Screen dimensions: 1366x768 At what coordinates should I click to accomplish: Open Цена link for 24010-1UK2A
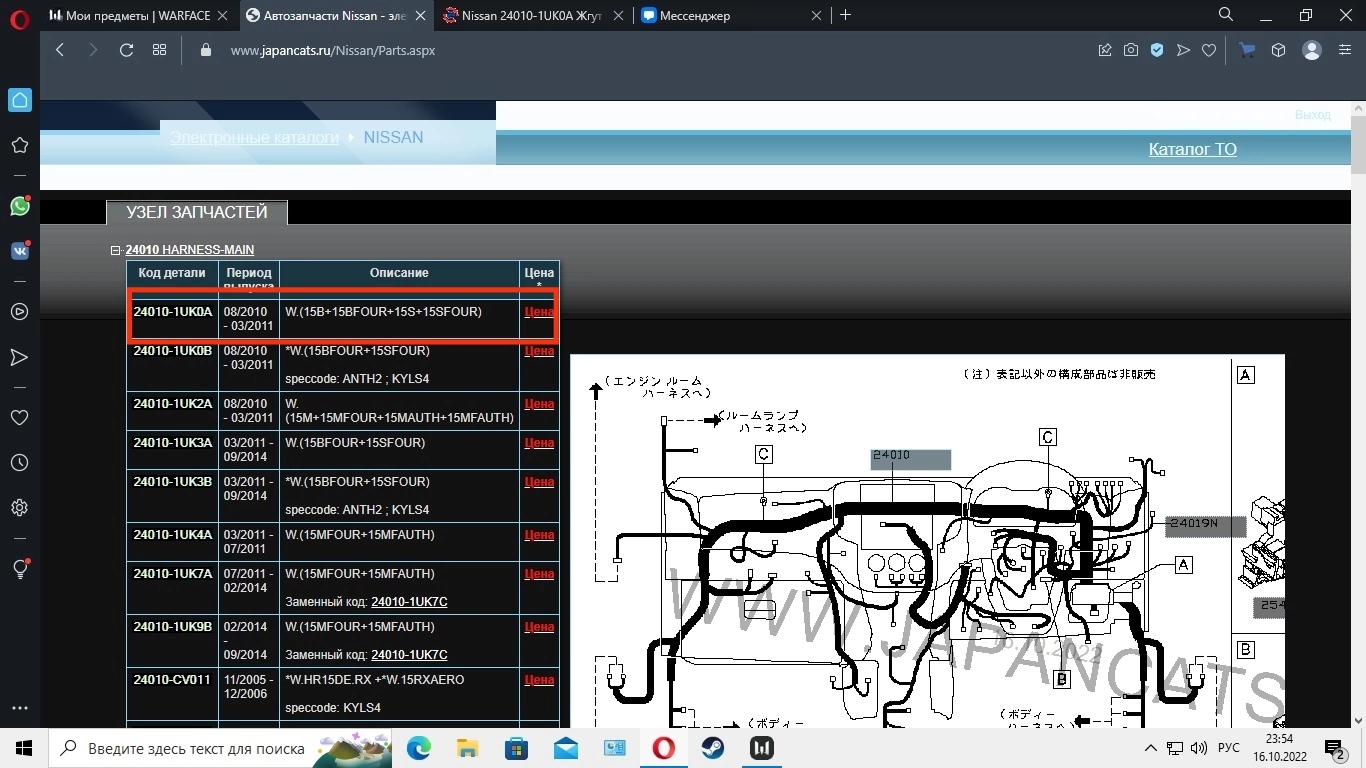tap(539, 404)
